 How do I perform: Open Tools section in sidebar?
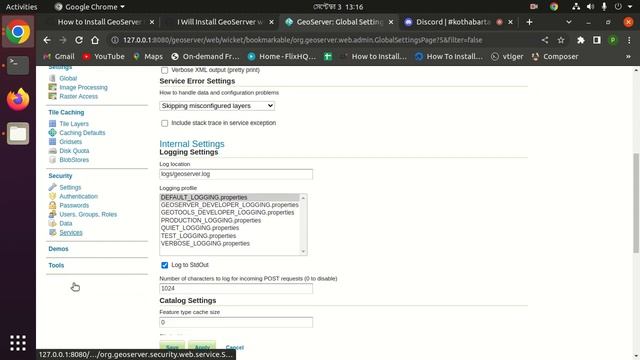coord(56,265)
